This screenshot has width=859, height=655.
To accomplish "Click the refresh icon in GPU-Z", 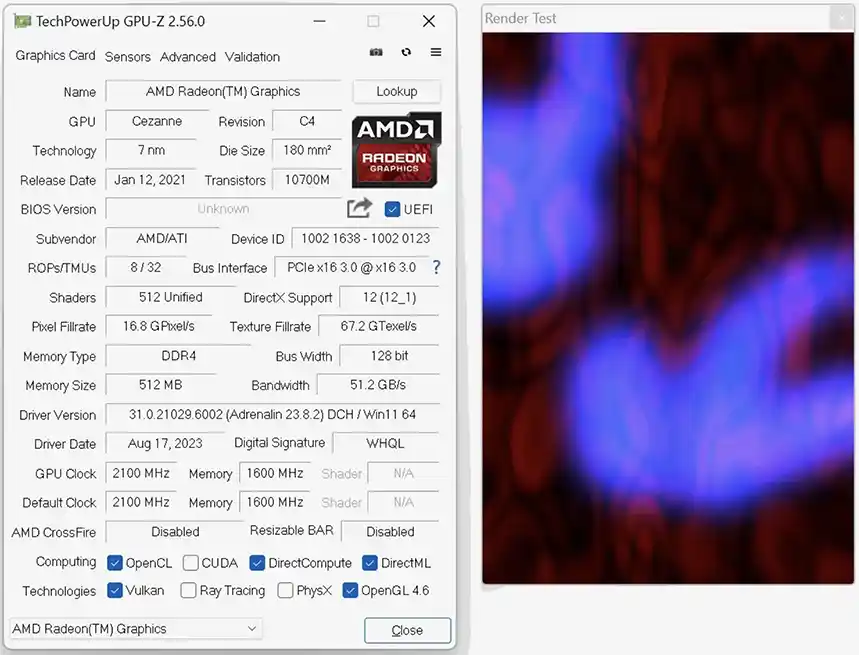I will coord(406,52).
